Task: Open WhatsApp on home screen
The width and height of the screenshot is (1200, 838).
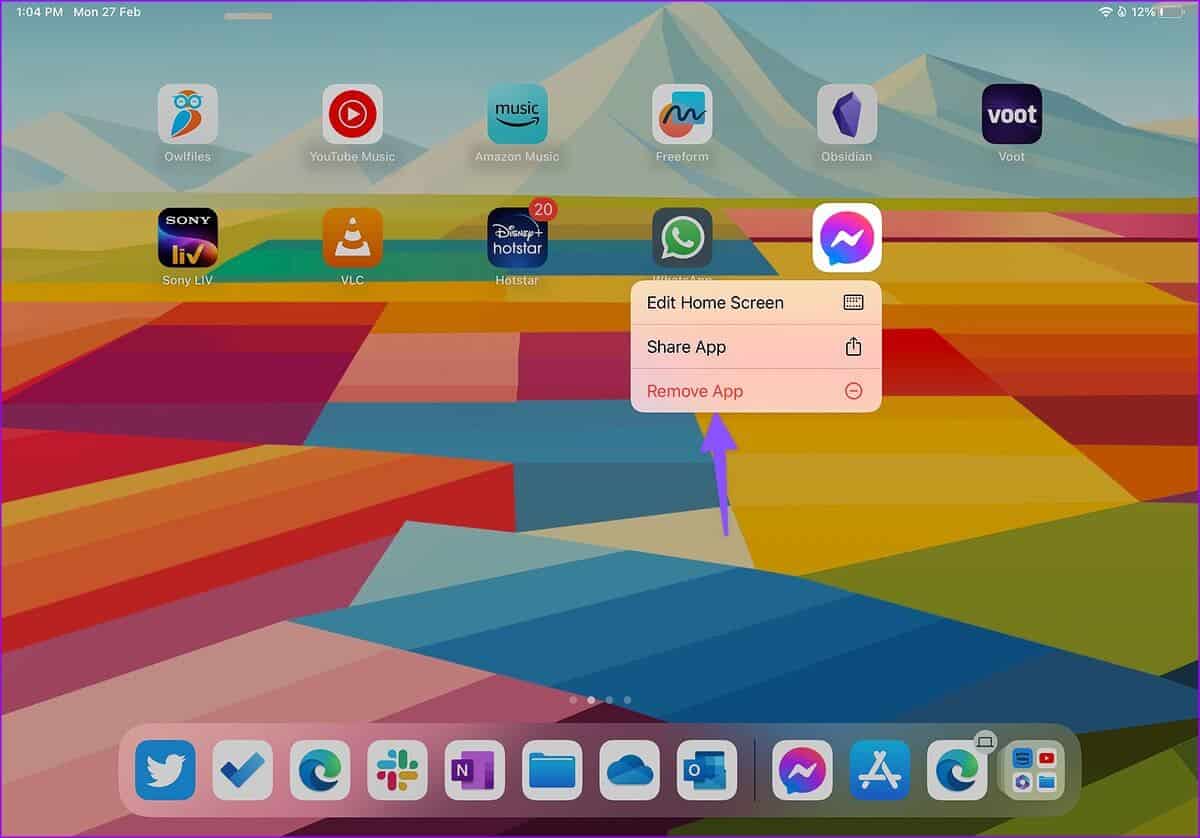Action: tap(682, 238)
